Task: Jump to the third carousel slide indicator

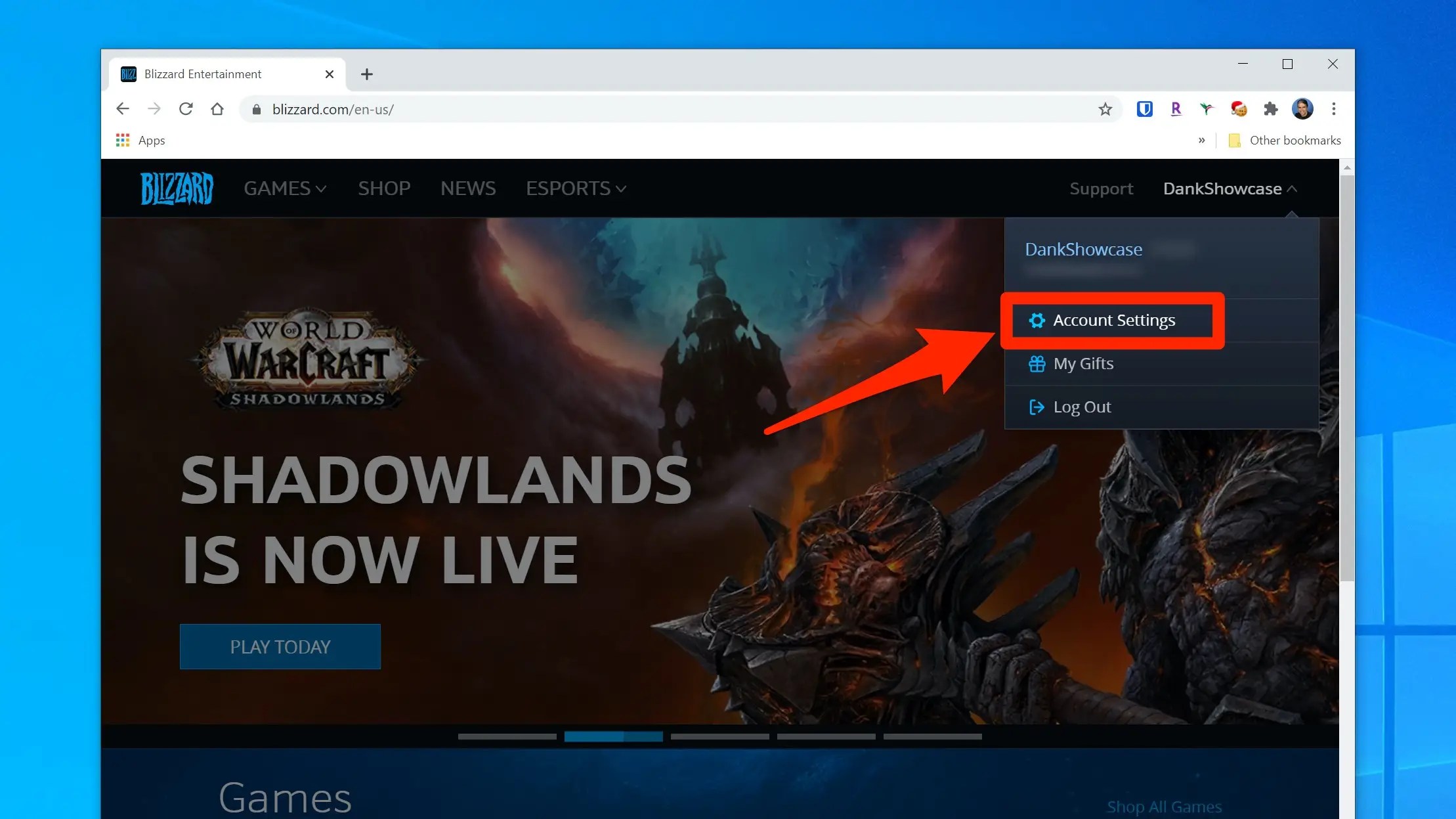Action: point(719,736)
